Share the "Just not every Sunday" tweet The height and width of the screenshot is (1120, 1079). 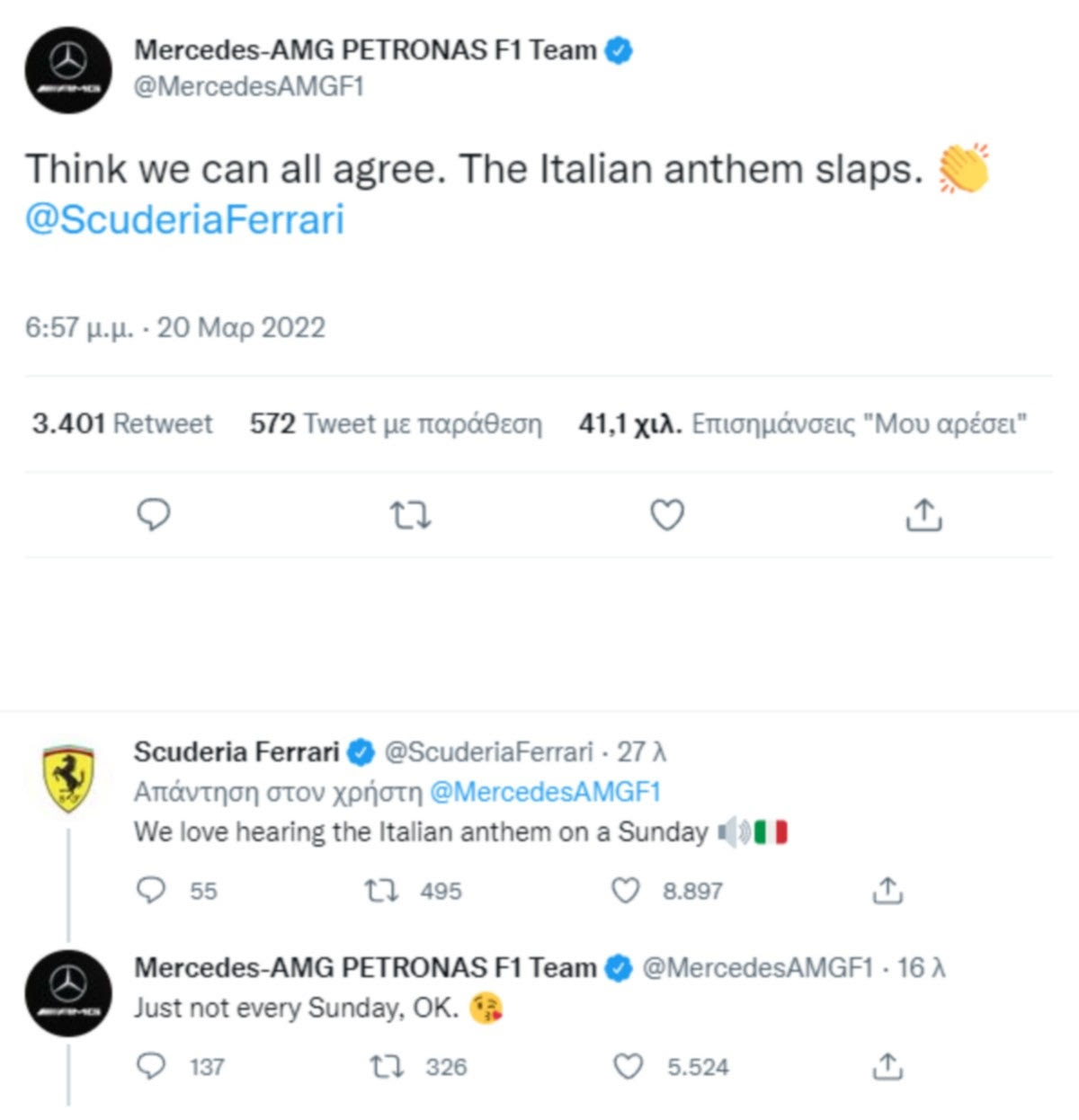pos(887,1067)
